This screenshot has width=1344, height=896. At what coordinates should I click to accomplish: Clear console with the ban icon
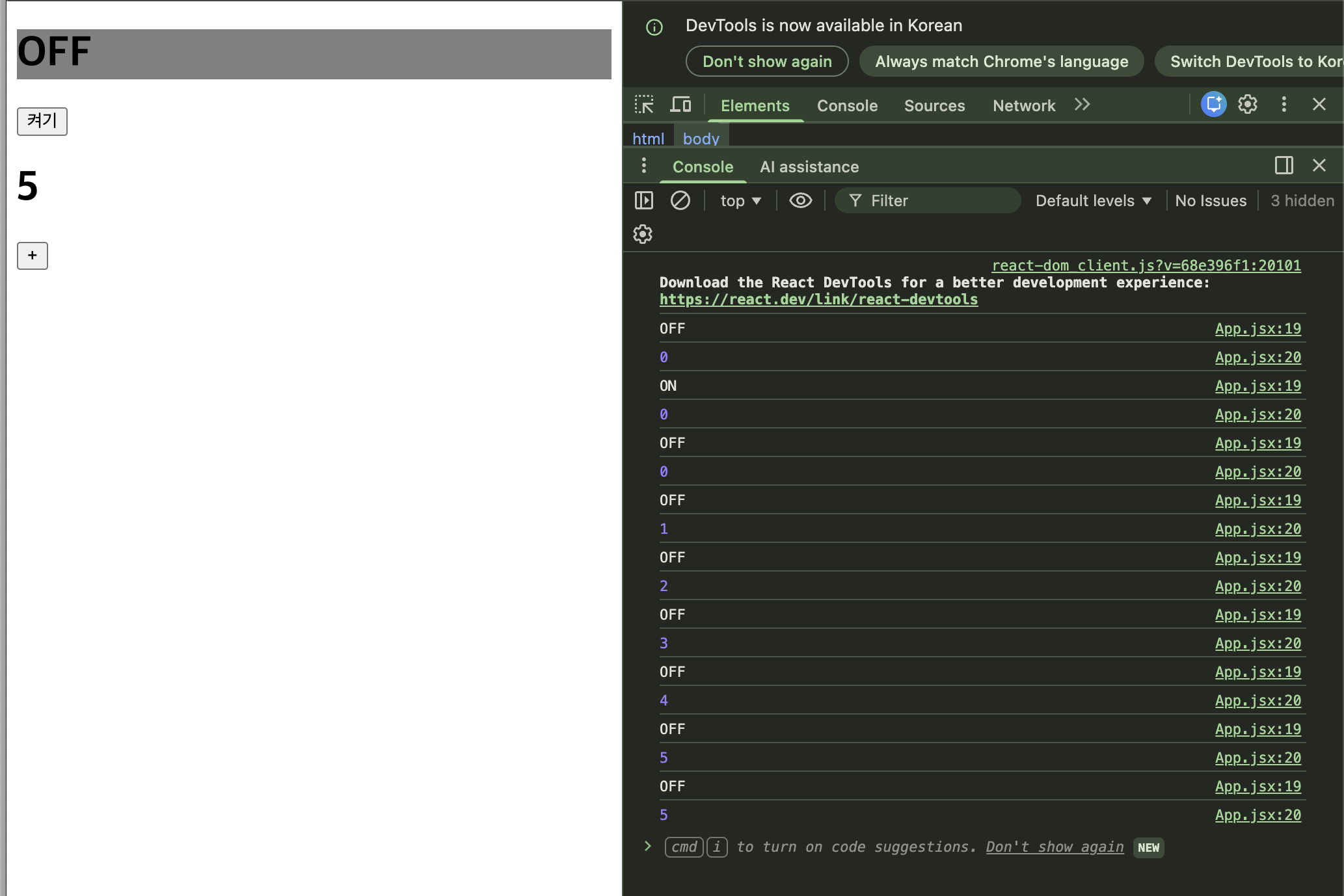coord(680,200)
